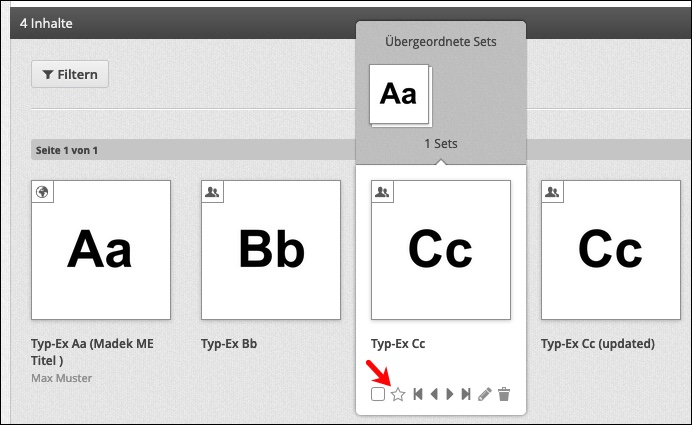Click group permission icon on Bb thumbnail
Image resolution: width=692 pixels, height=425 pixels.
tap(212, 191)
